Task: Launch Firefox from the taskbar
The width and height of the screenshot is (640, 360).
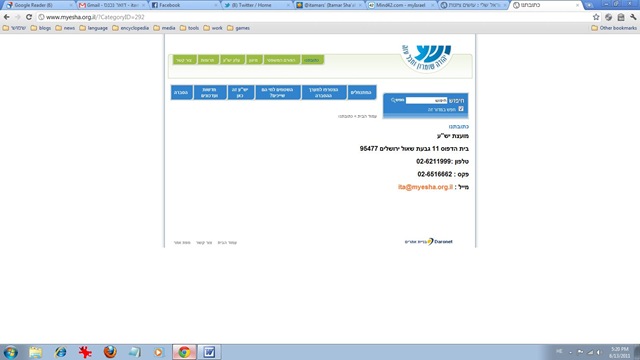Action: coord(110,352)
